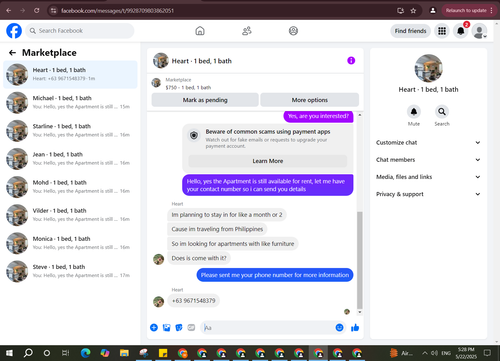Click 'Yes, are you interested?' message bubble

click(318, 116)
